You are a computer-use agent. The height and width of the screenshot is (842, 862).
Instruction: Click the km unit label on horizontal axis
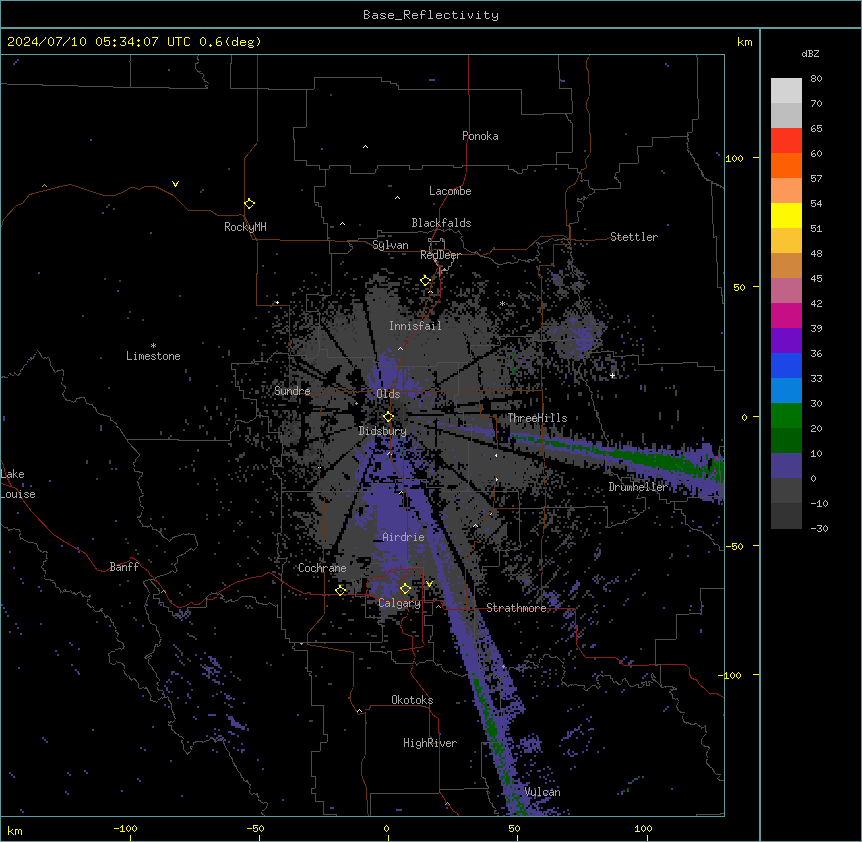coord(15,831)
